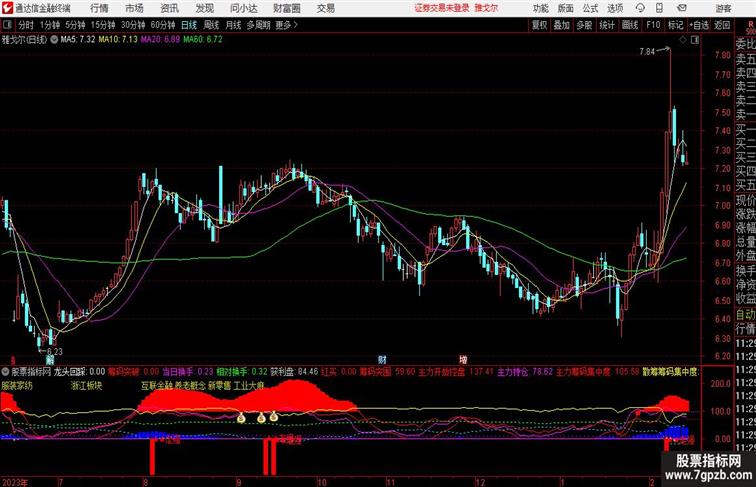Click the 获利盘: 84.46 indicator value
This screenshot has width=756, height=487.
tap(294, 372)
